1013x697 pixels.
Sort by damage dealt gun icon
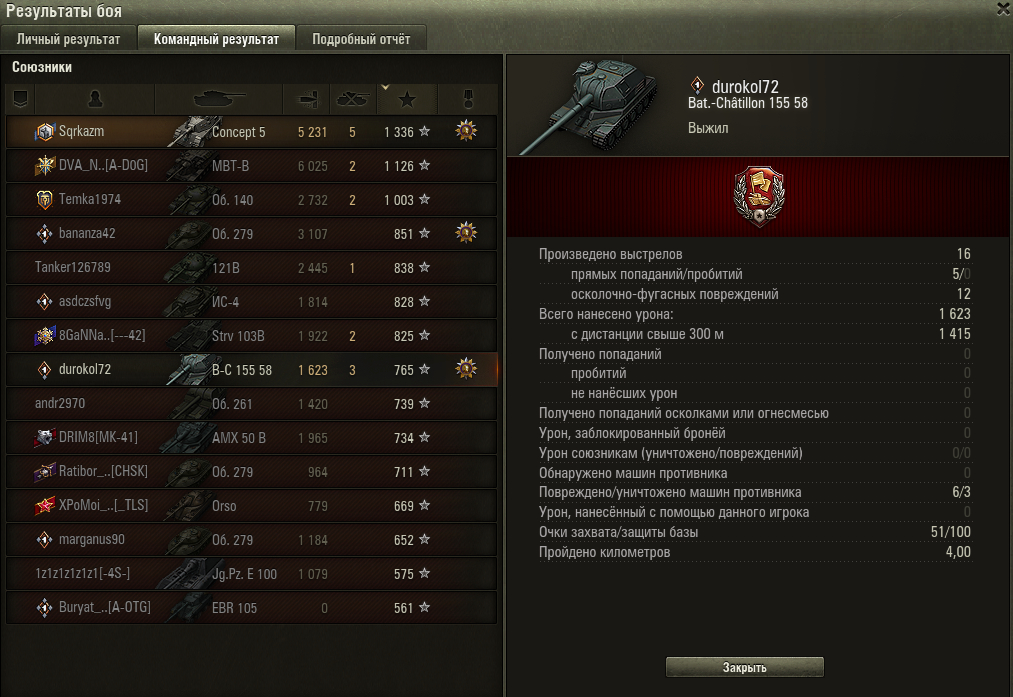pyautogui.click(x=309, y=99)
